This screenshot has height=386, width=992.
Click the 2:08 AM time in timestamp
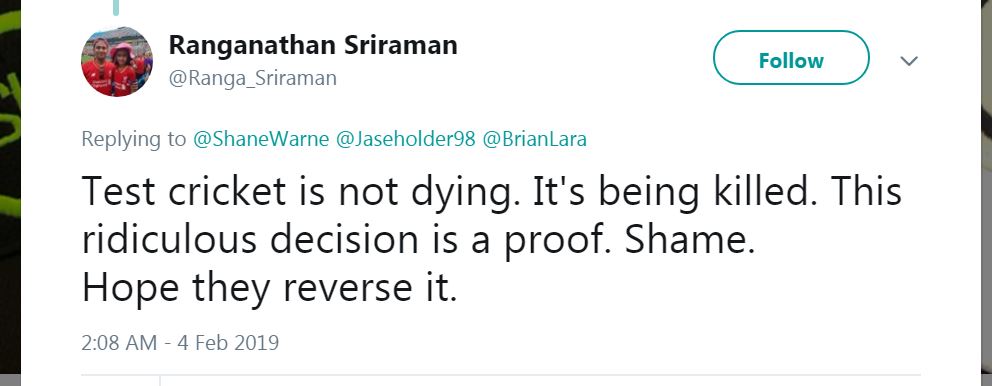119,342
